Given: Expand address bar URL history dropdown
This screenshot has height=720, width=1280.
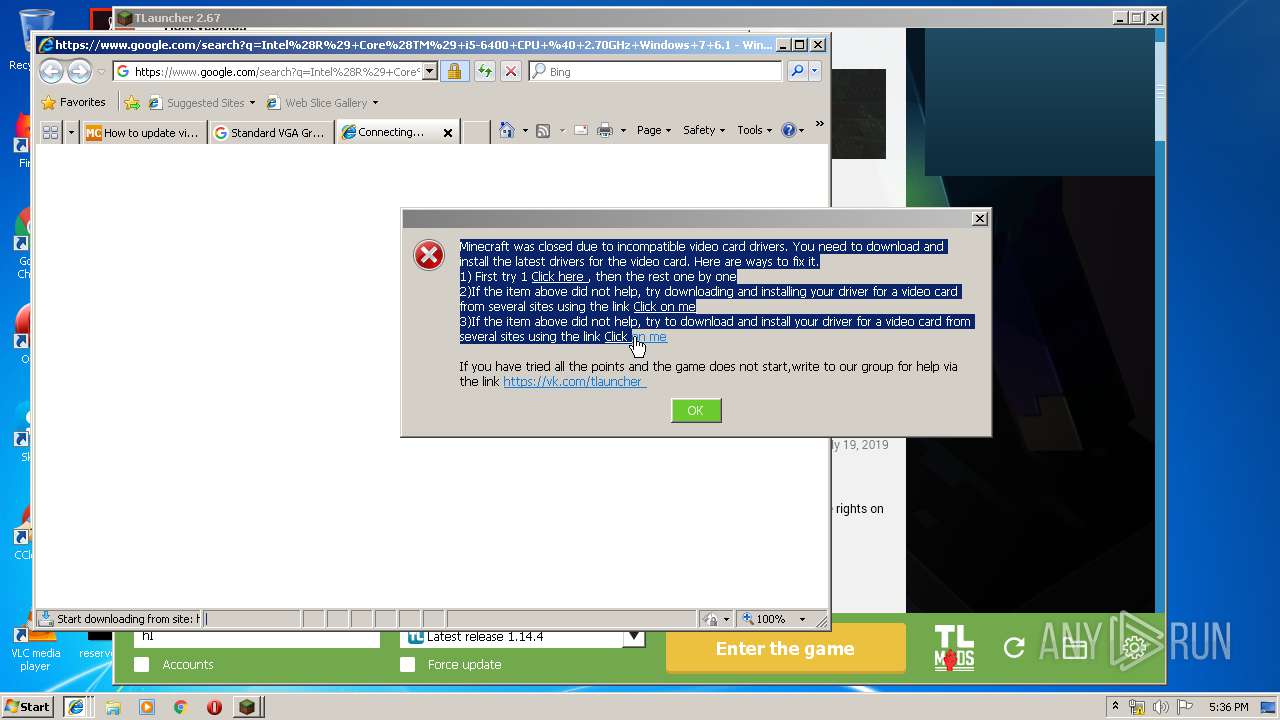Looking at the screenshot, I should tap(430, 71).
